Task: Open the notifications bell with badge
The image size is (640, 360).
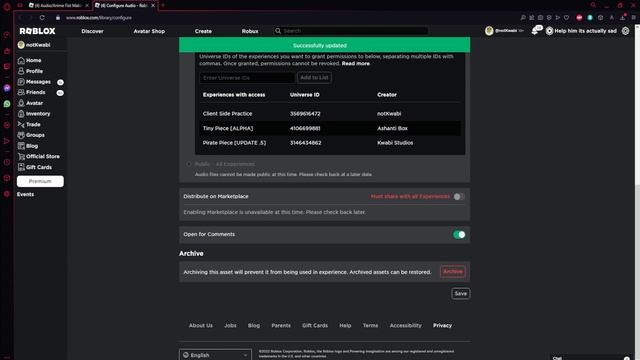Action: [536, 30]
